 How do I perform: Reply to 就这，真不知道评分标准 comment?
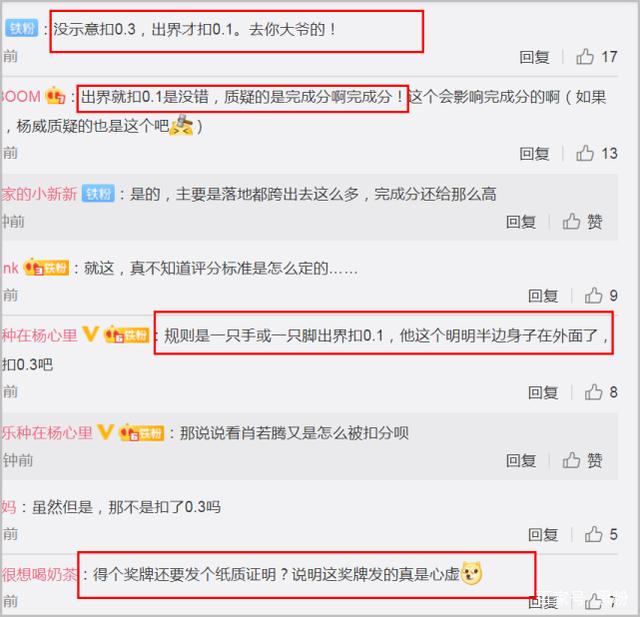543,296
